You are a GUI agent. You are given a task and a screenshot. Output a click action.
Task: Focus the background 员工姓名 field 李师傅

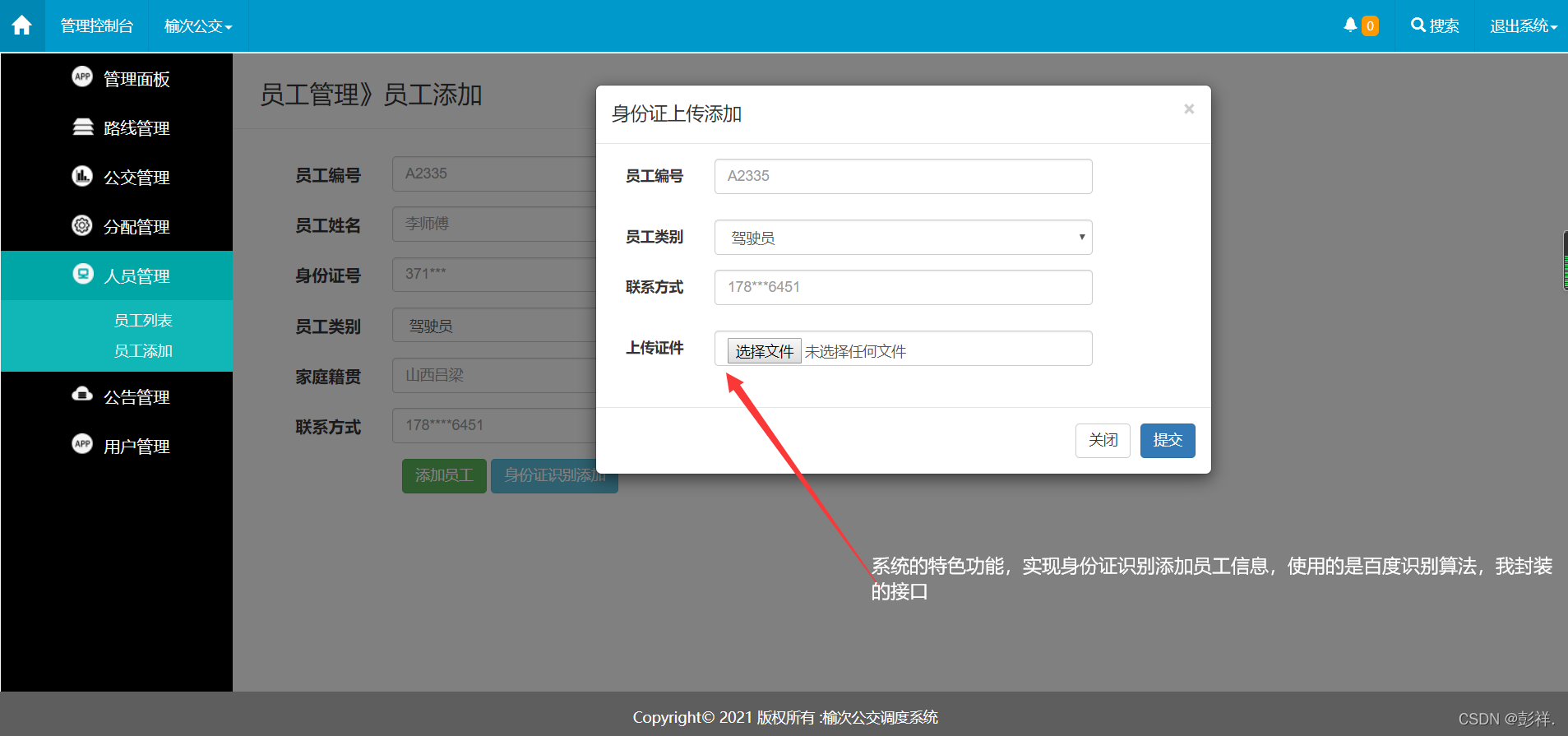[x=494, y=225]
